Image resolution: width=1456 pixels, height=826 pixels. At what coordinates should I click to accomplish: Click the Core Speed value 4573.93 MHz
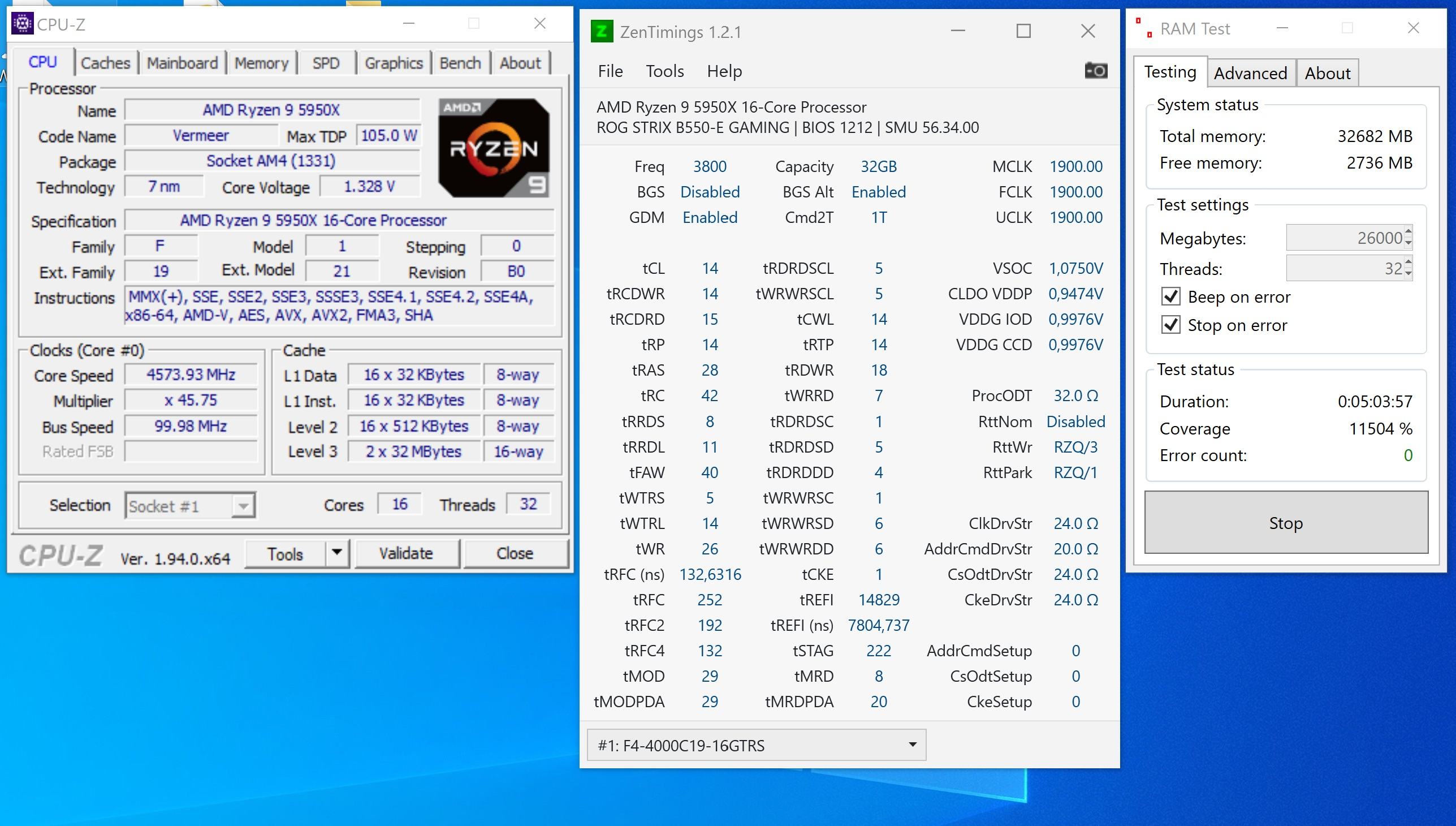[x=191, y=375]
